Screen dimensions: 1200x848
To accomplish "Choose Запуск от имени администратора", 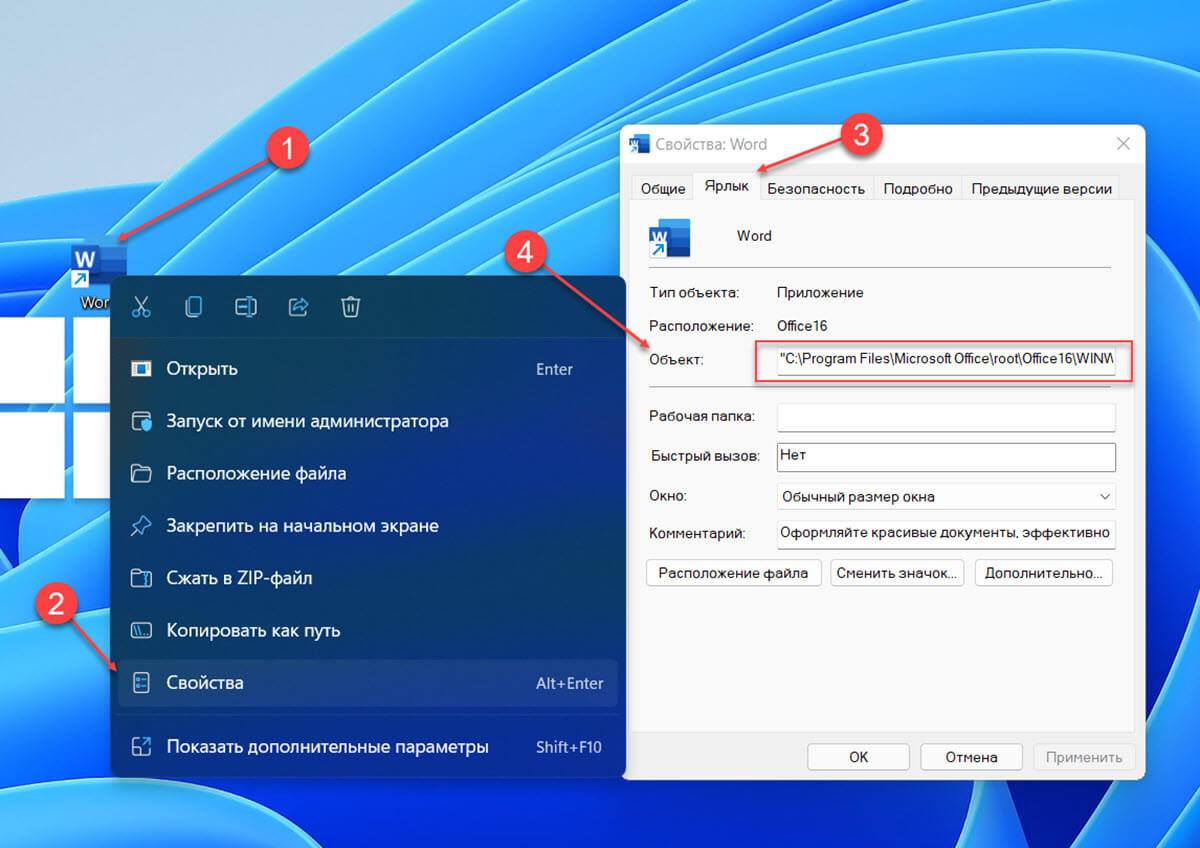I will point(367,421).
